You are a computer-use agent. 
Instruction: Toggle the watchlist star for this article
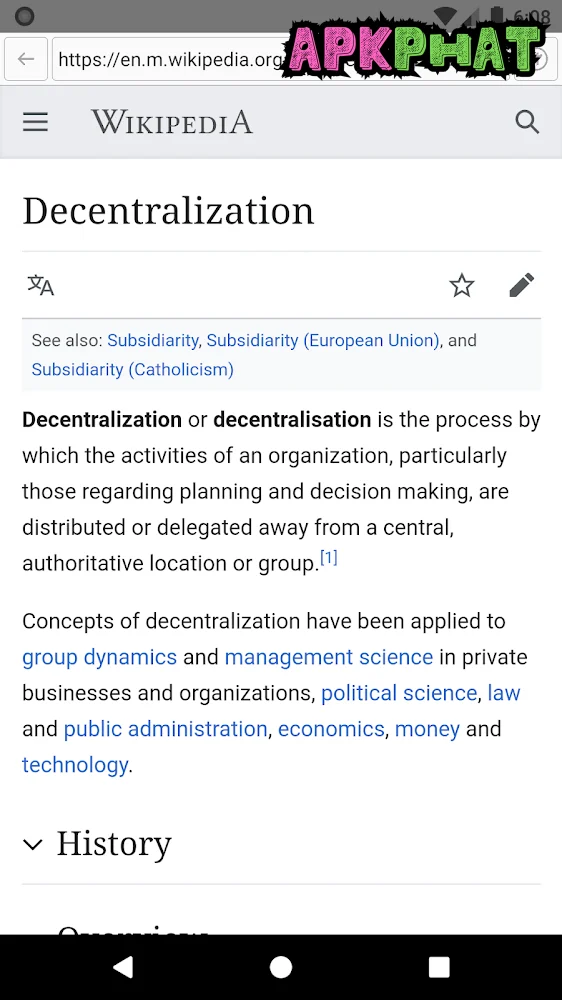pyautogui.click(x=462, y=285)
